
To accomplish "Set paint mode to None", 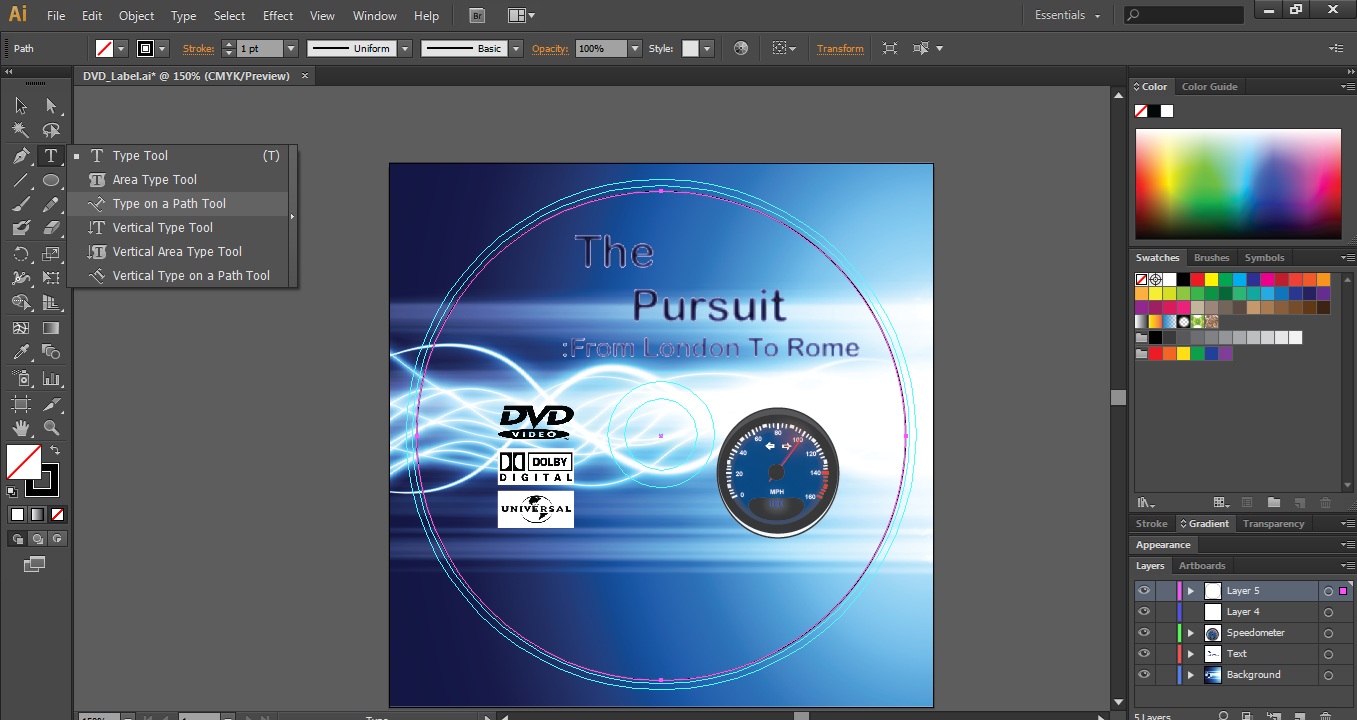I will click(x=57, y=514).
